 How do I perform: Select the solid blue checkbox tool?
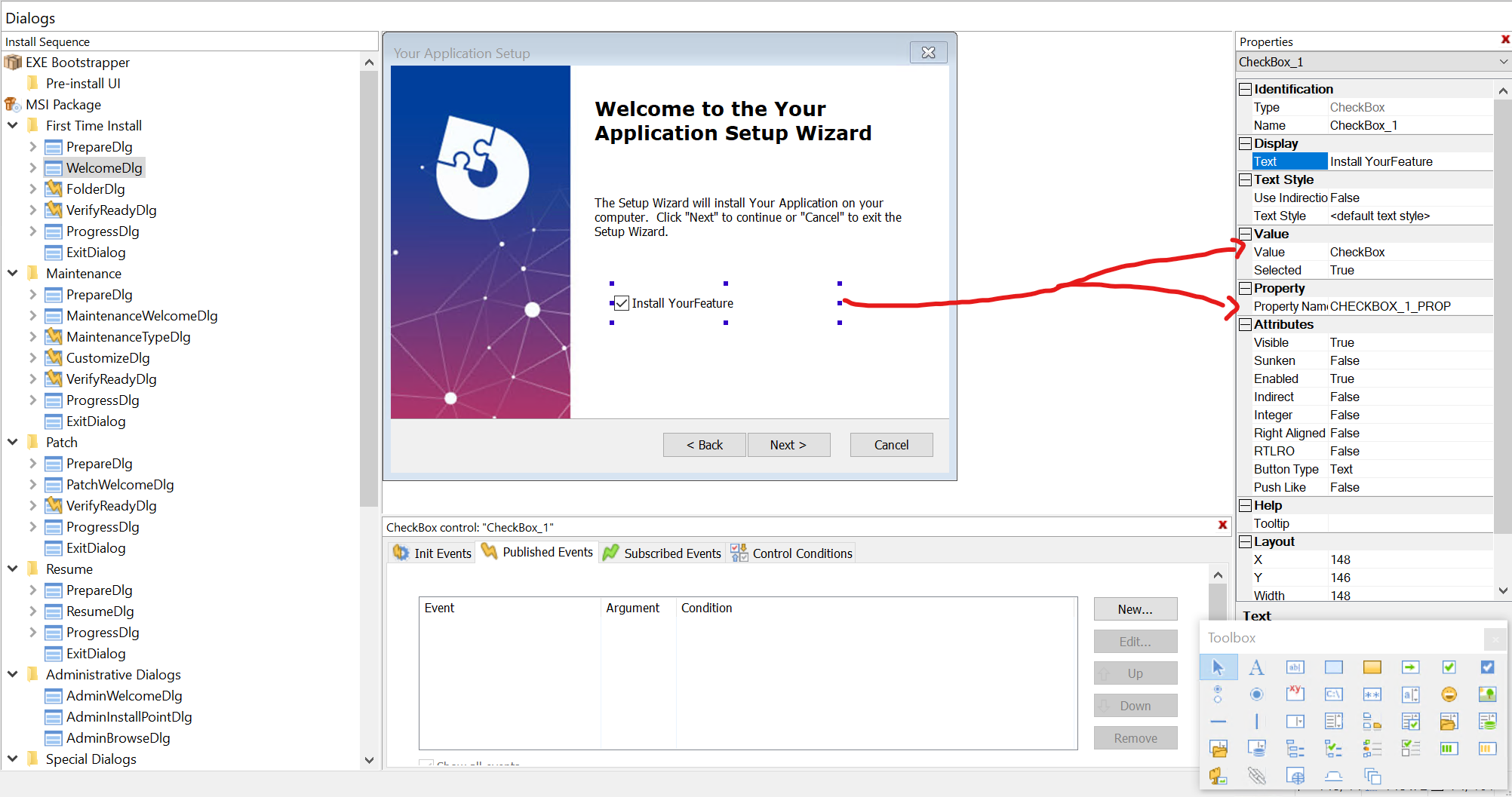pyautogui.click(x=1488, y=667)
